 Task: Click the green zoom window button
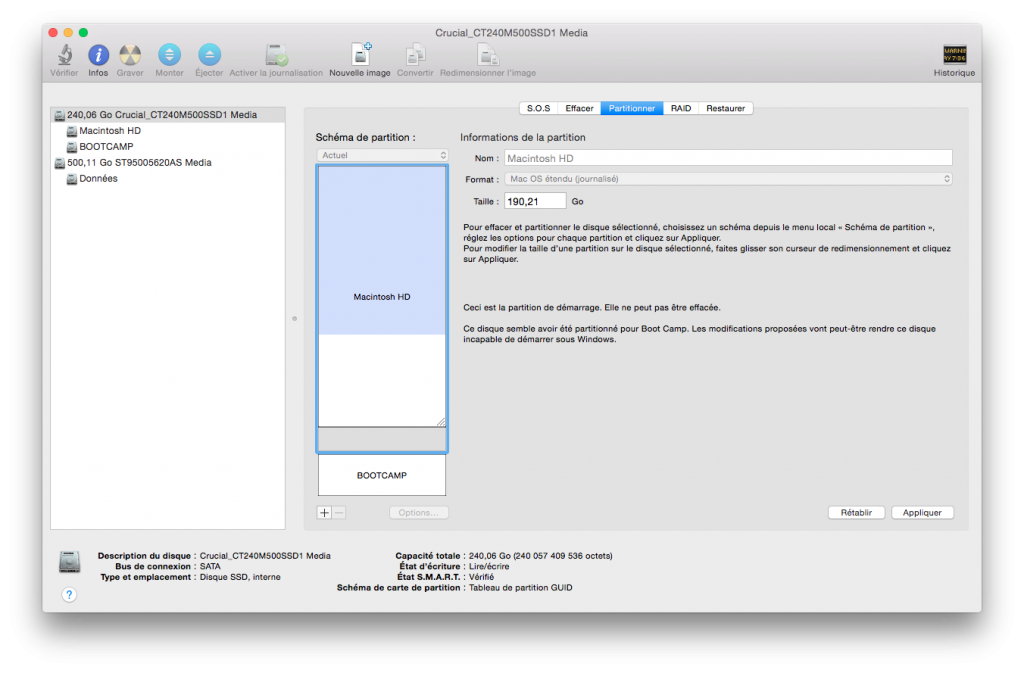pos(84,33)
